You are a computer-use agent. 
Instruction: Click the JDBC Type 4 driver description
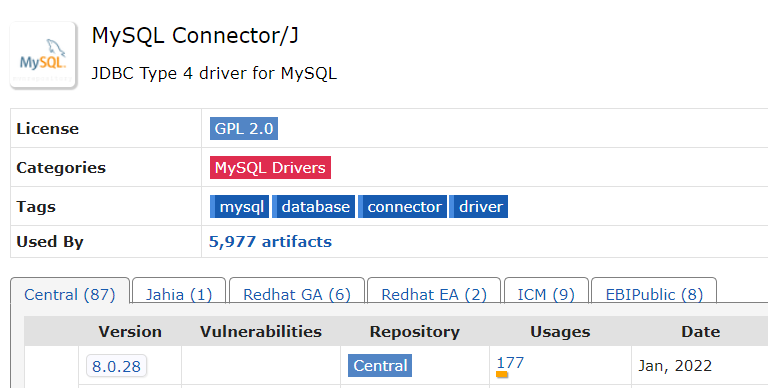(x=214, y=73)
